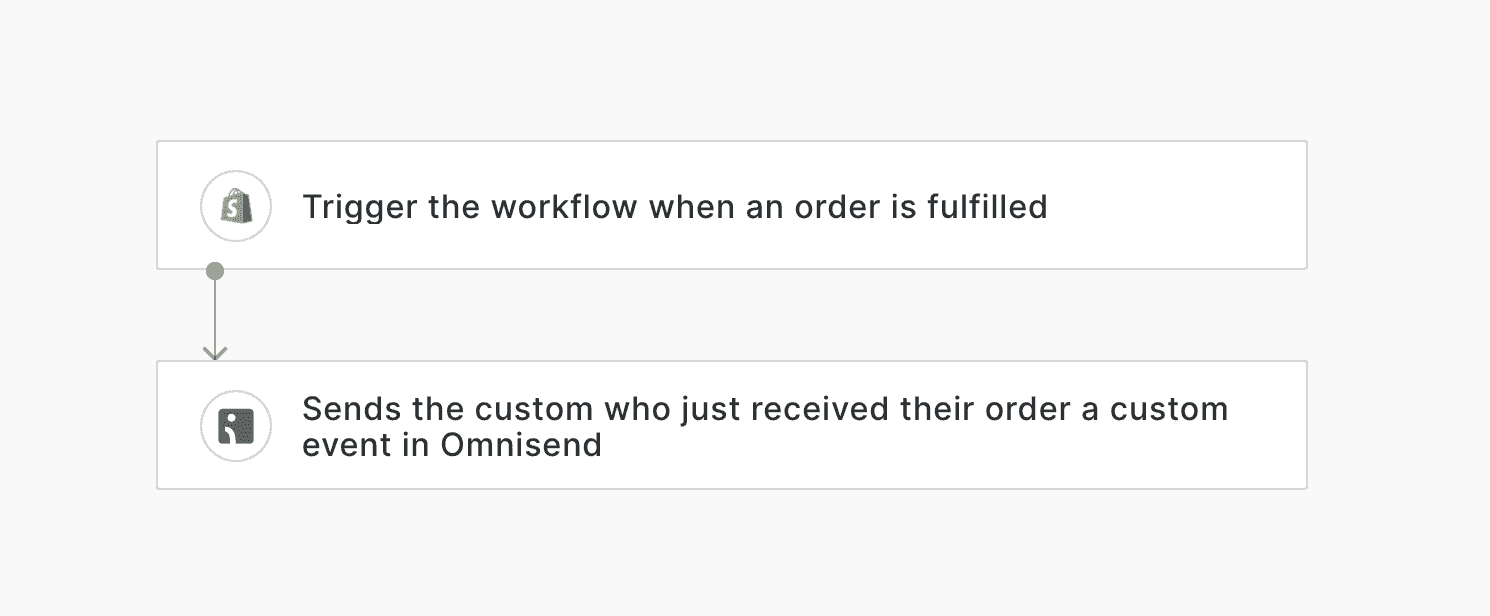Click the words "event in Omnisend"
The width and height of the screenshot is (1490, 616).
pos(452,444)
